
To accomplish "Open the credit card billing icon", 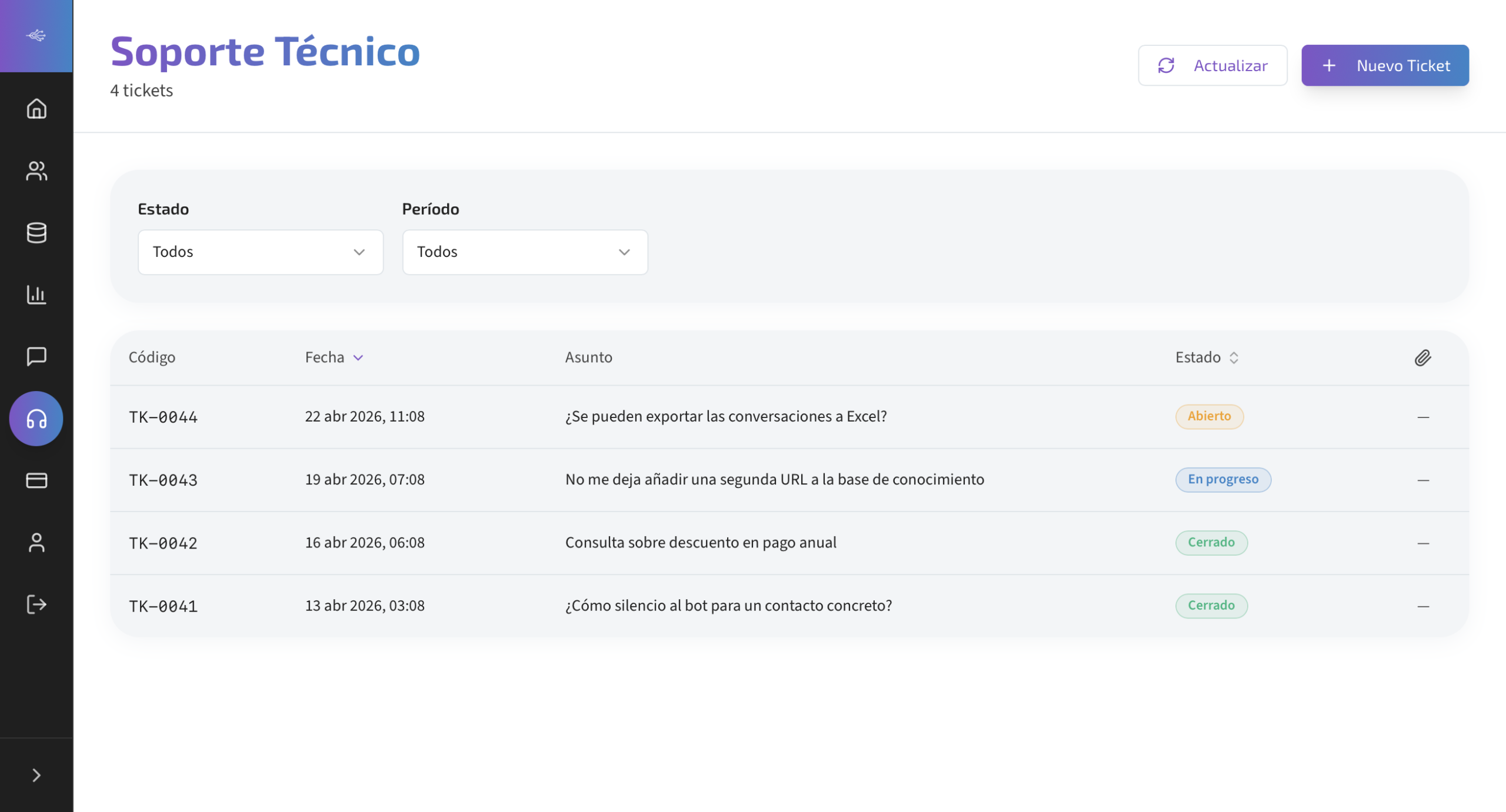I will [x=36, y=480].
